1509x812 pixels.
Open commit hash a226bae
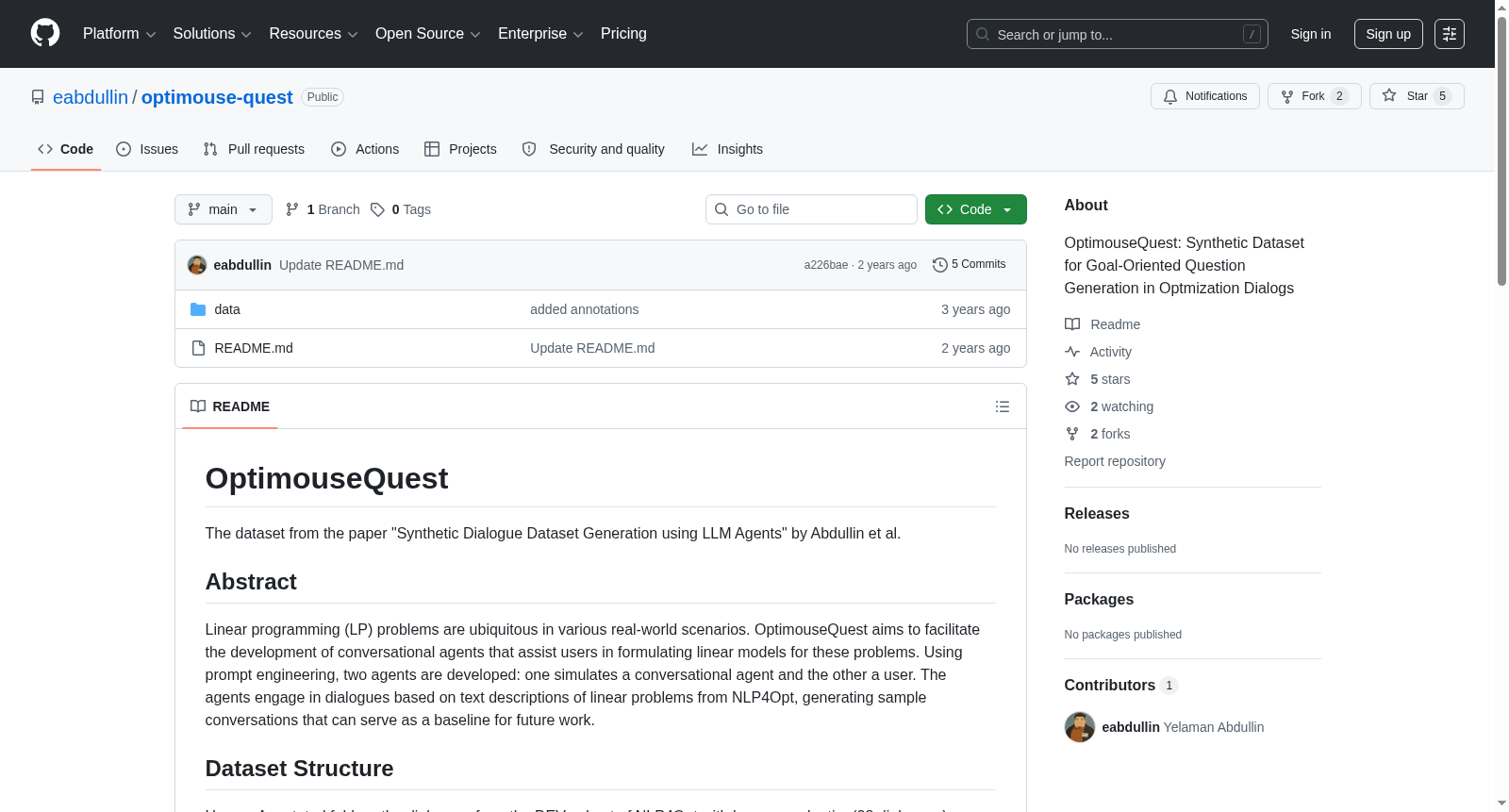826,265
